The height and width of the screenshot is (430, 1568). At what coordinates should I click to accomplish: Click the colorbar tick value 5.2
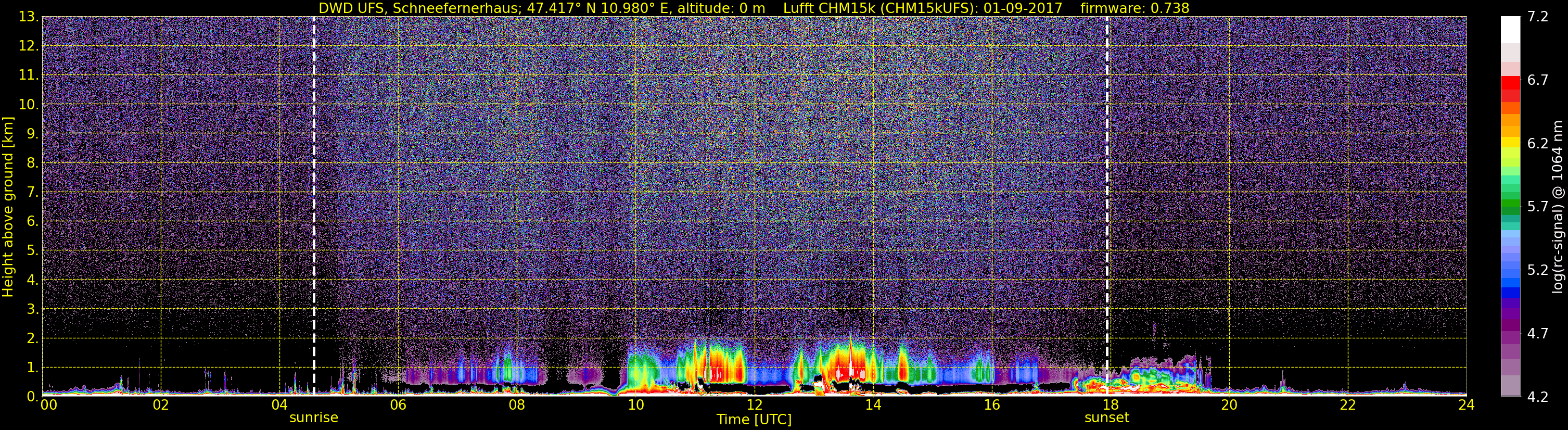(x=1538, y=270)
